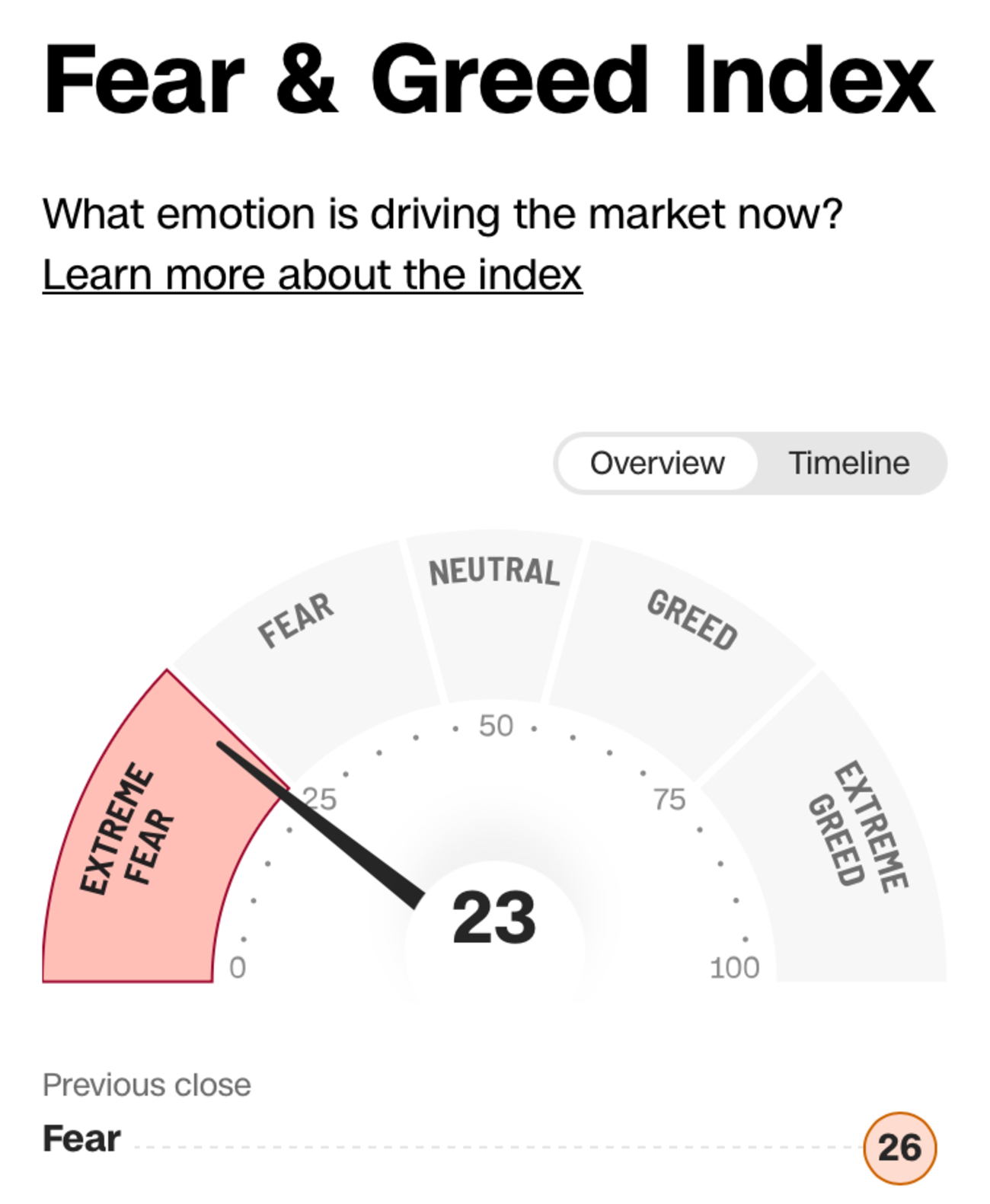990x1204 pixels.
Task: Click the bold Fear previous close rating
Action: pos(81,1139)
